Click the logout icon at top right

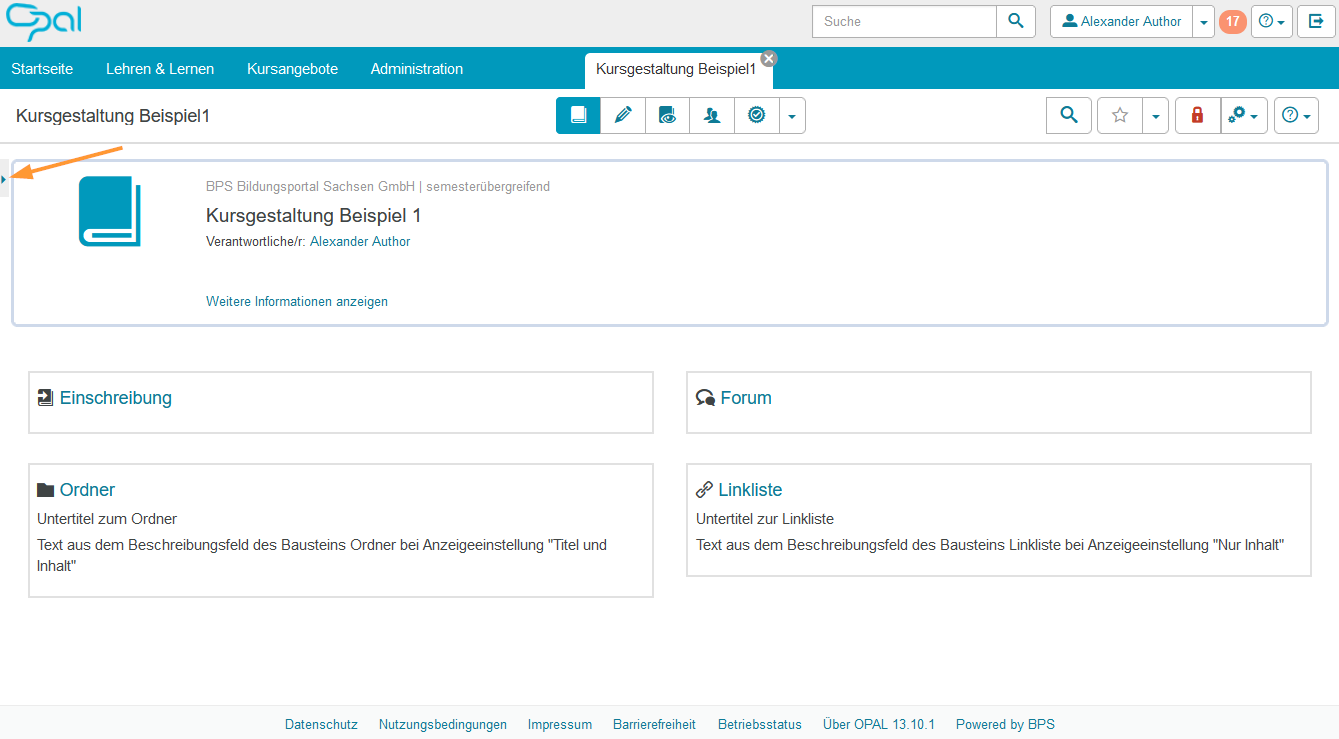1316,21
